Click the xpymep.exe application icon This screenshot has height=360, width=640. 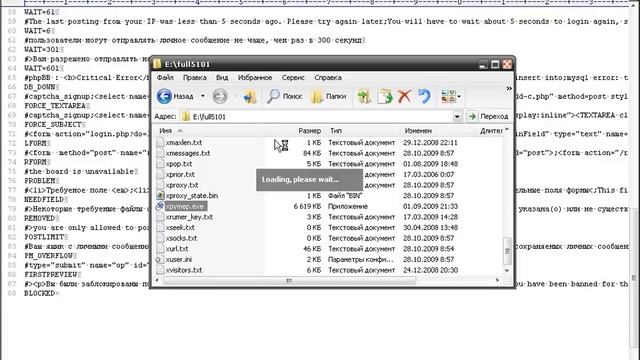(x=160, y=206)
